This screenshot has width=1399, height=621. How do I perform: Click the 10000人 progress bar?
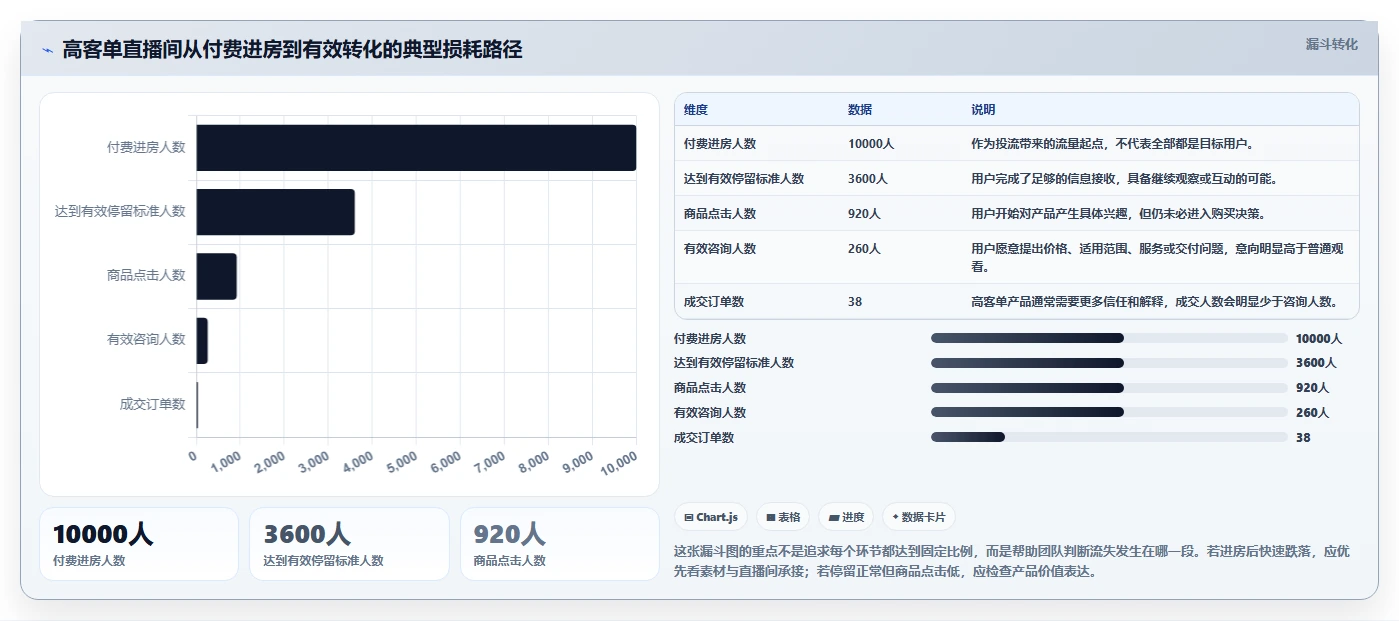click(x=1109, y=338)
